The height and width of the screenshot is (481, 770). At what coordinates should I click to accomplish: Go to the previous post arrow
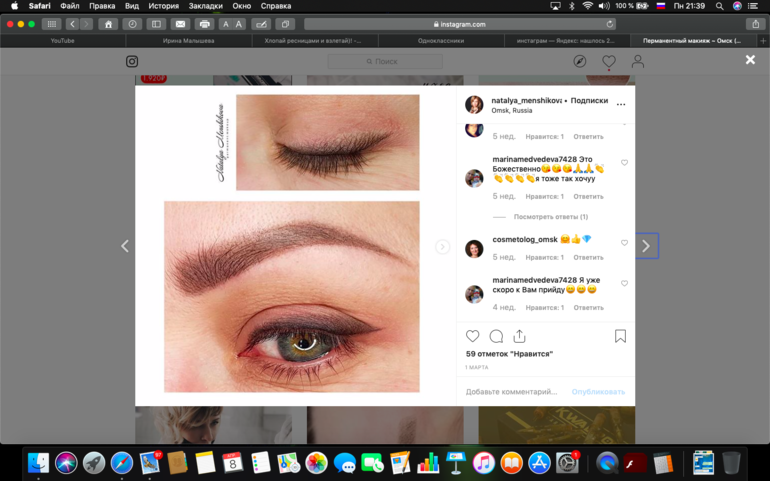(x=125, y=246)
